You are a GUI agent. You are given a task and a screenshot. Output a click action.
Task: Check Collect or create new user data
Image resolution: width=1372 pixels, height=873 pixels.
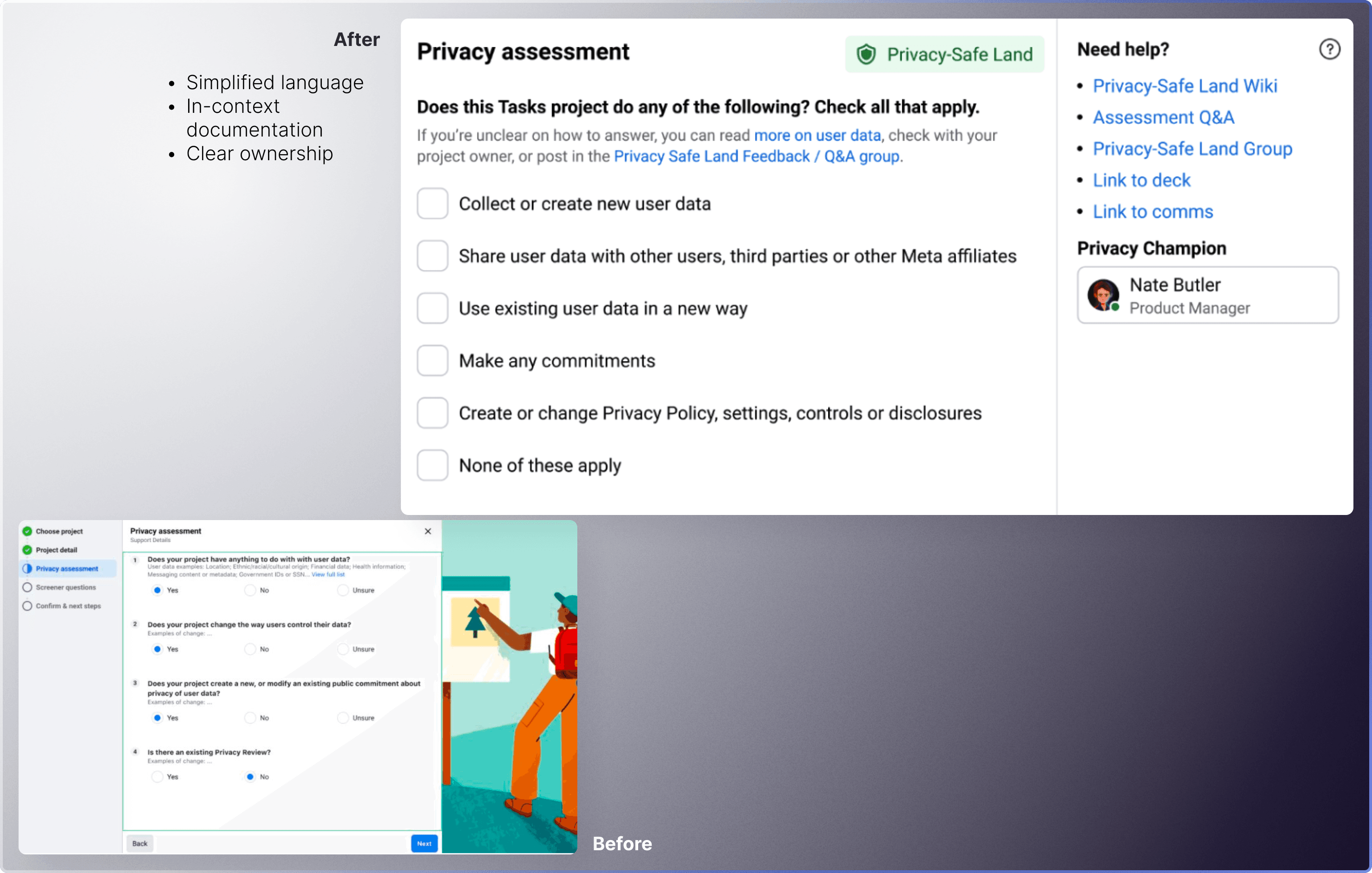[432, 204]
